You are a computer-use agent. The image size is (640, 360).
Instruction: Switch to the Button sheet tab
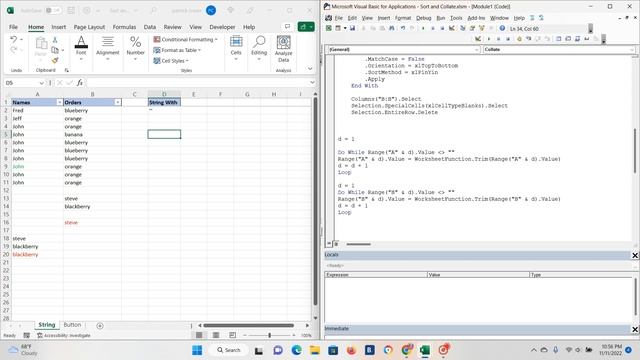tap(72, 325)
